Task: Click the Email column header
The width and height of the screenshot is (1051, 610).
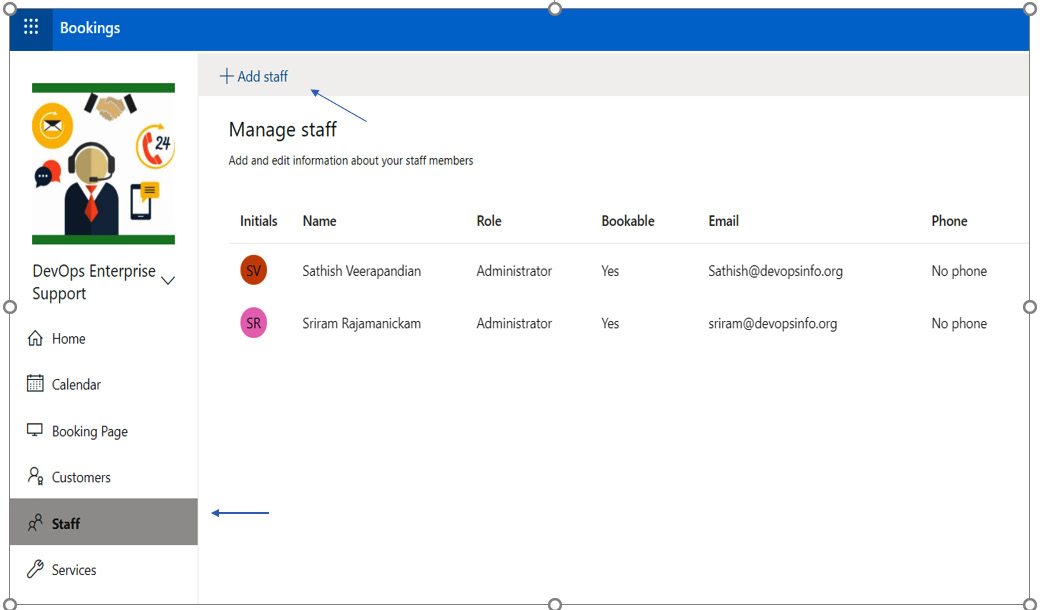Action: coord(723,221)
